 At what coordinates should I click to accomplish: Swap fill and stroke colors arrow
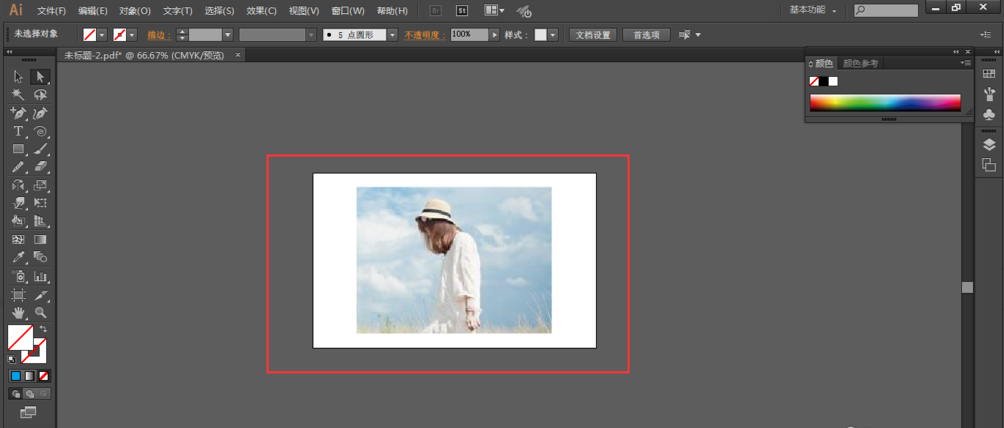[44, 329]
